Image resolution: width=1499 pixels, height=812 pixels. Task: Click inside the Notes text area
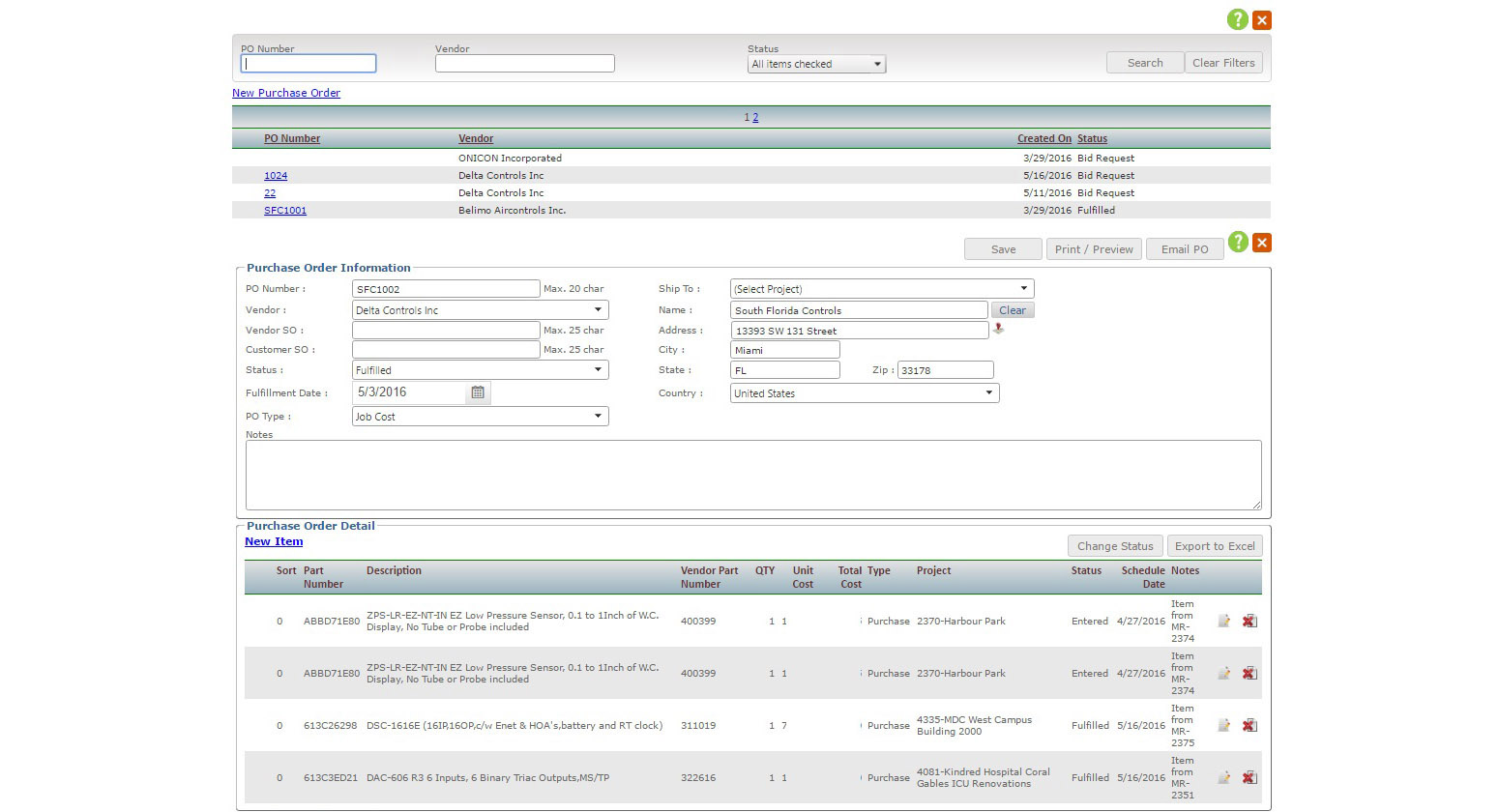[x=752, y=475]
